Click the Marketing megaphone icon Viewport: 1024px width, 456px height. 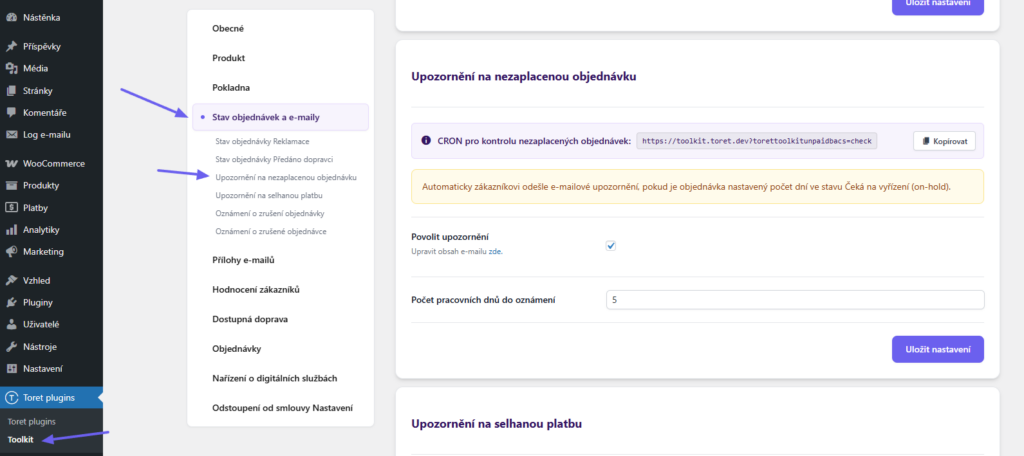11,252
